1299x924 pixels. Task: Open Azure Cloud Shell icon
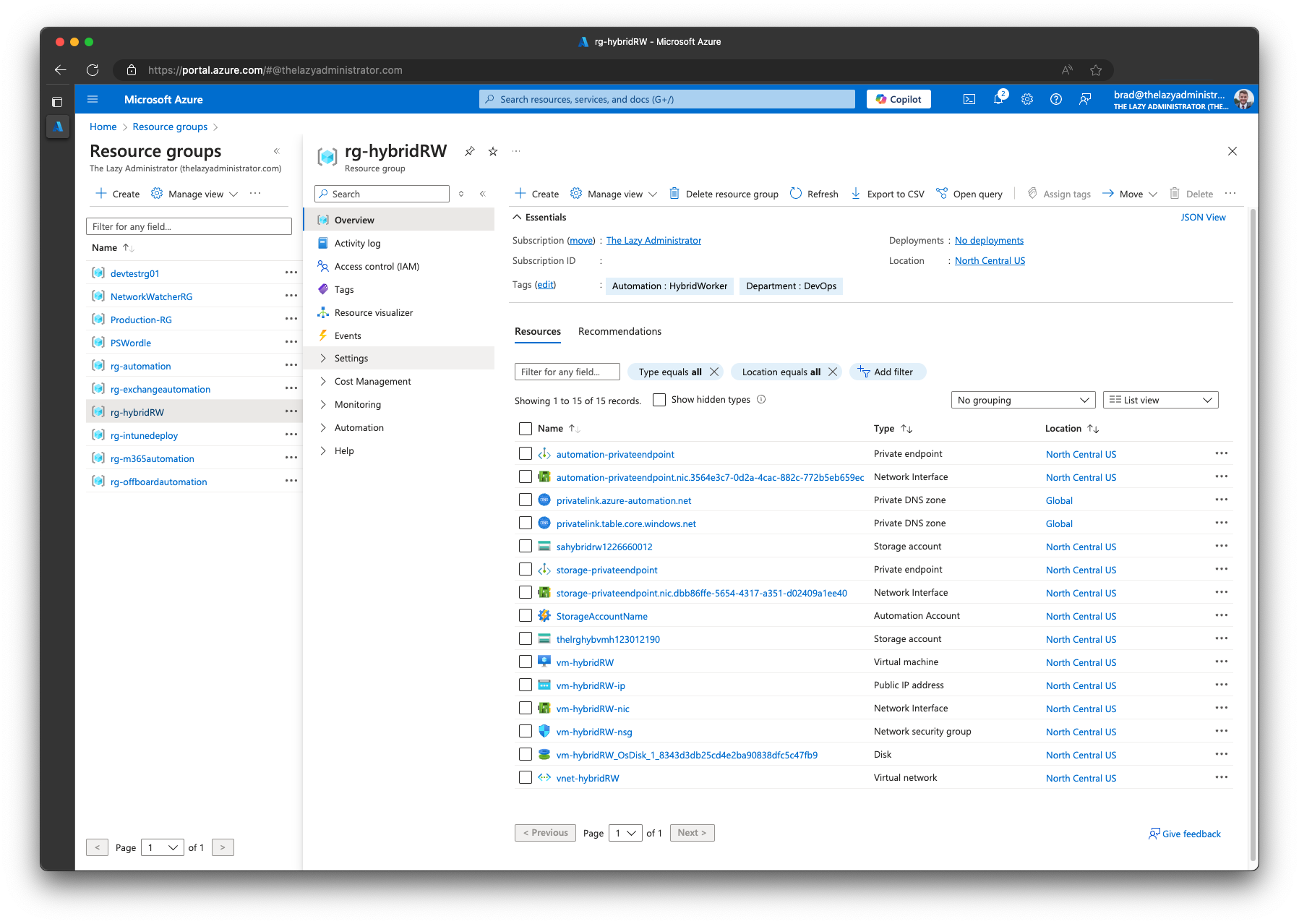coord(969,99)
